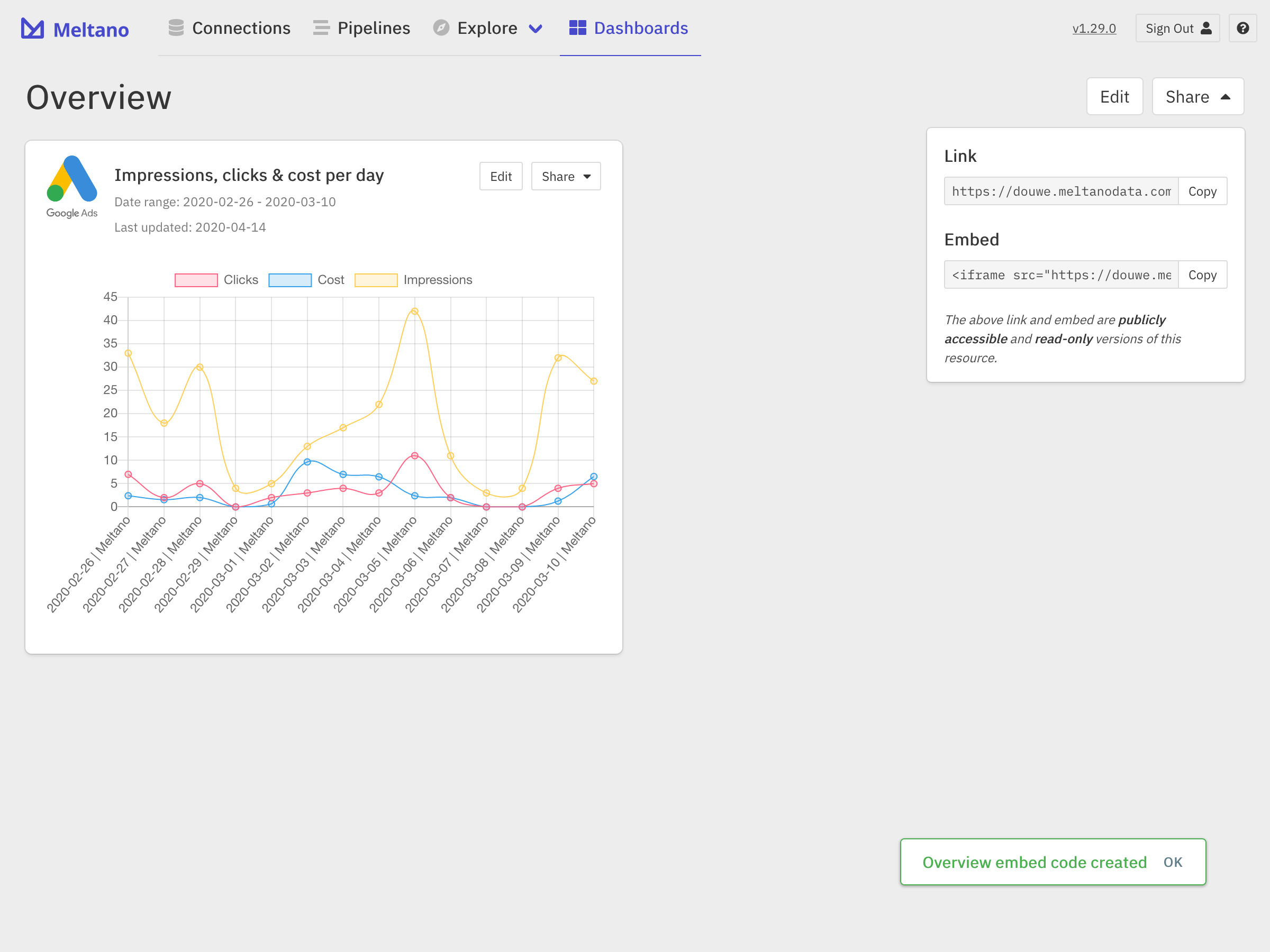
Task: Open the v1.29.0 version link
Action: click(1094, 28)
